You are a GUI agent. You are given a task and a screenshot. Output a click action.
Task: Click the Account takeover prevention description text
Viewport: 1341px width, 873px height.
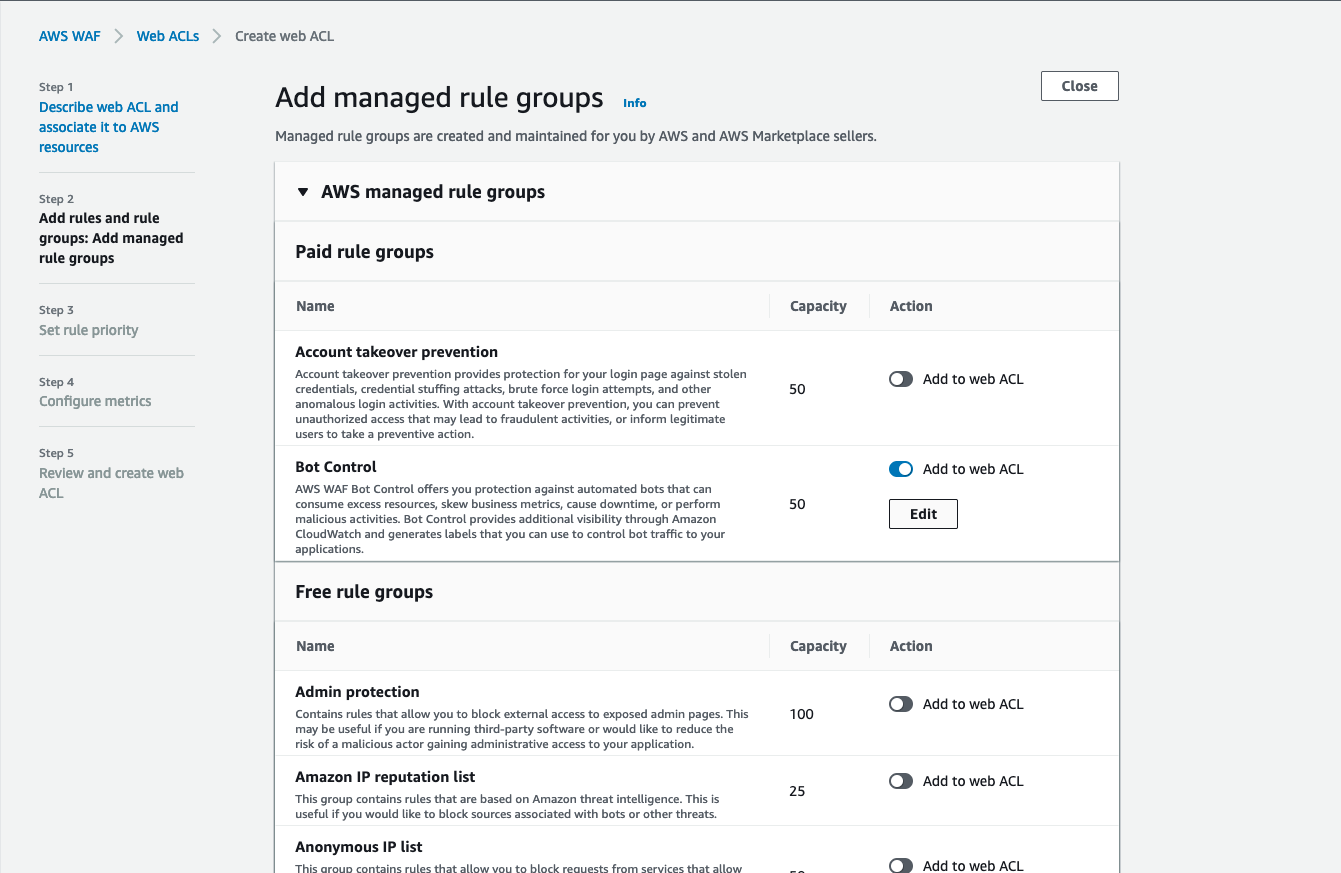(521, 404)
